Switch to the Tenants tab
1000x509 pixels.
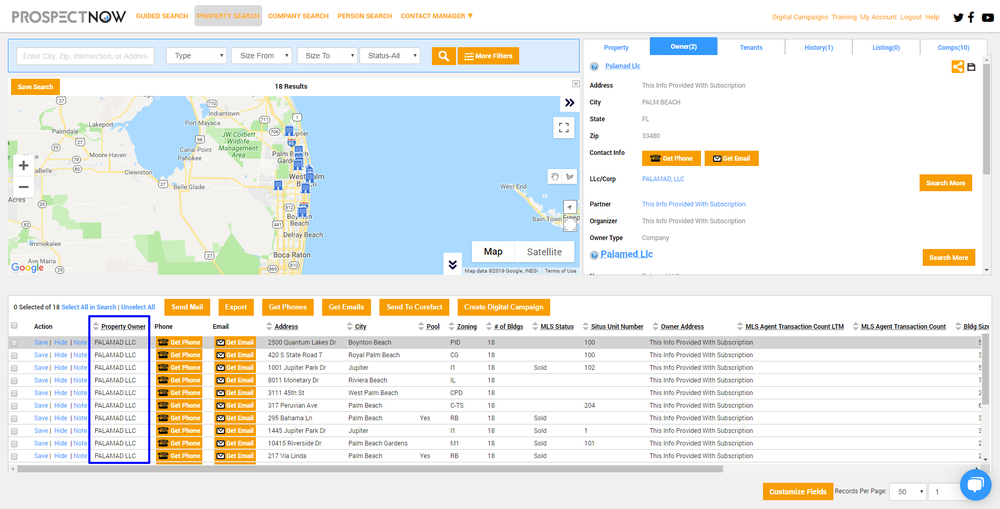point(751,47)
